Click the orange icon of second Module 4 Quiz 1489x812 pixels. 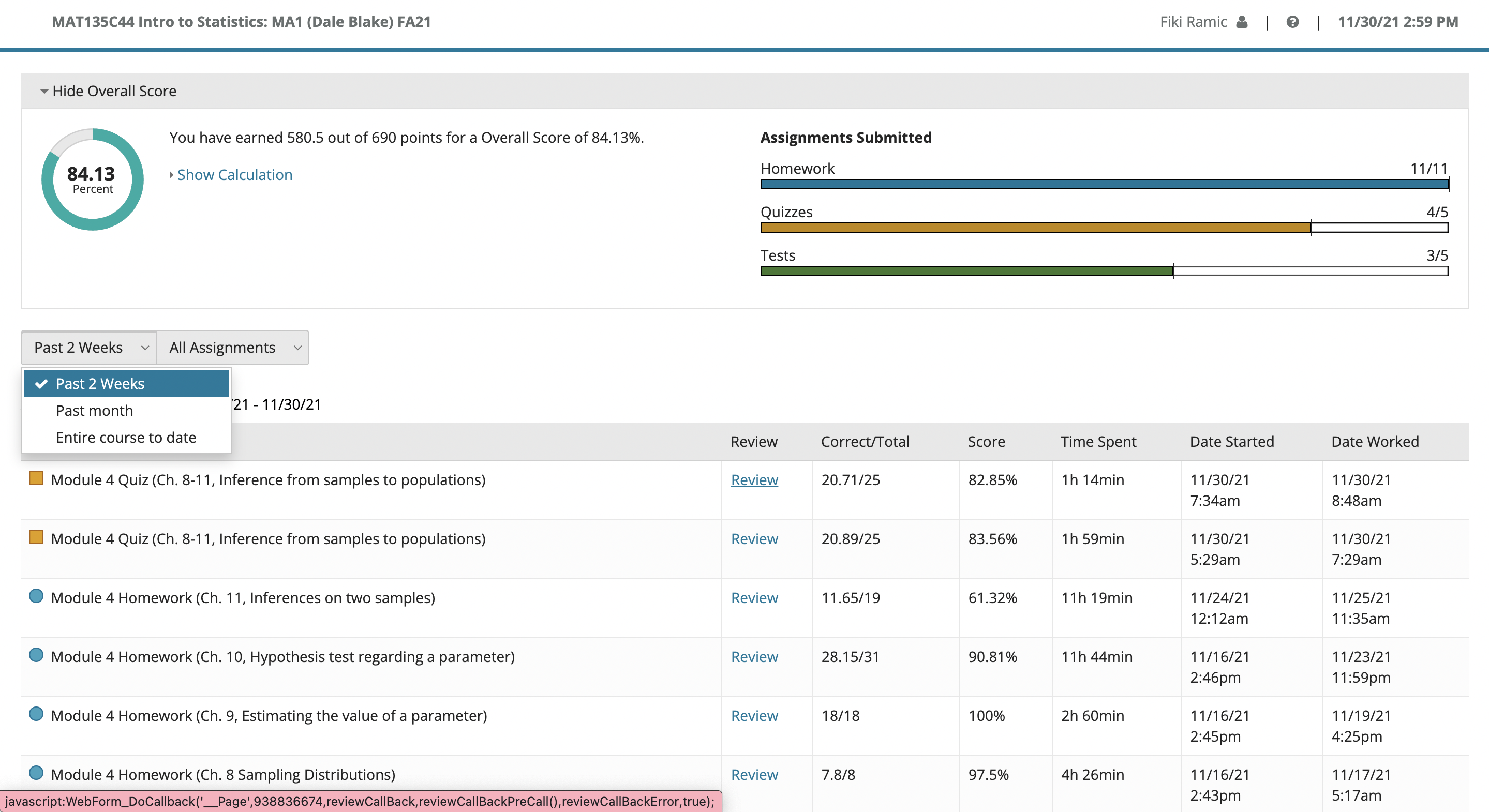(x=36, y=537)
